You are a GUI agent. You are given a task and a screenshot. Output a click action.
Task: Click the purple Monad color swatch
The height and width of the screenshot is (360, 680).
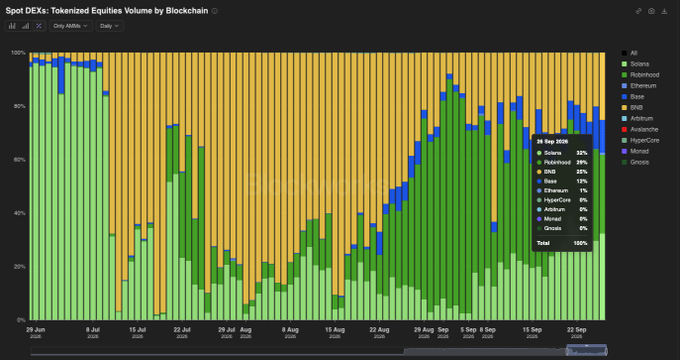624,151
